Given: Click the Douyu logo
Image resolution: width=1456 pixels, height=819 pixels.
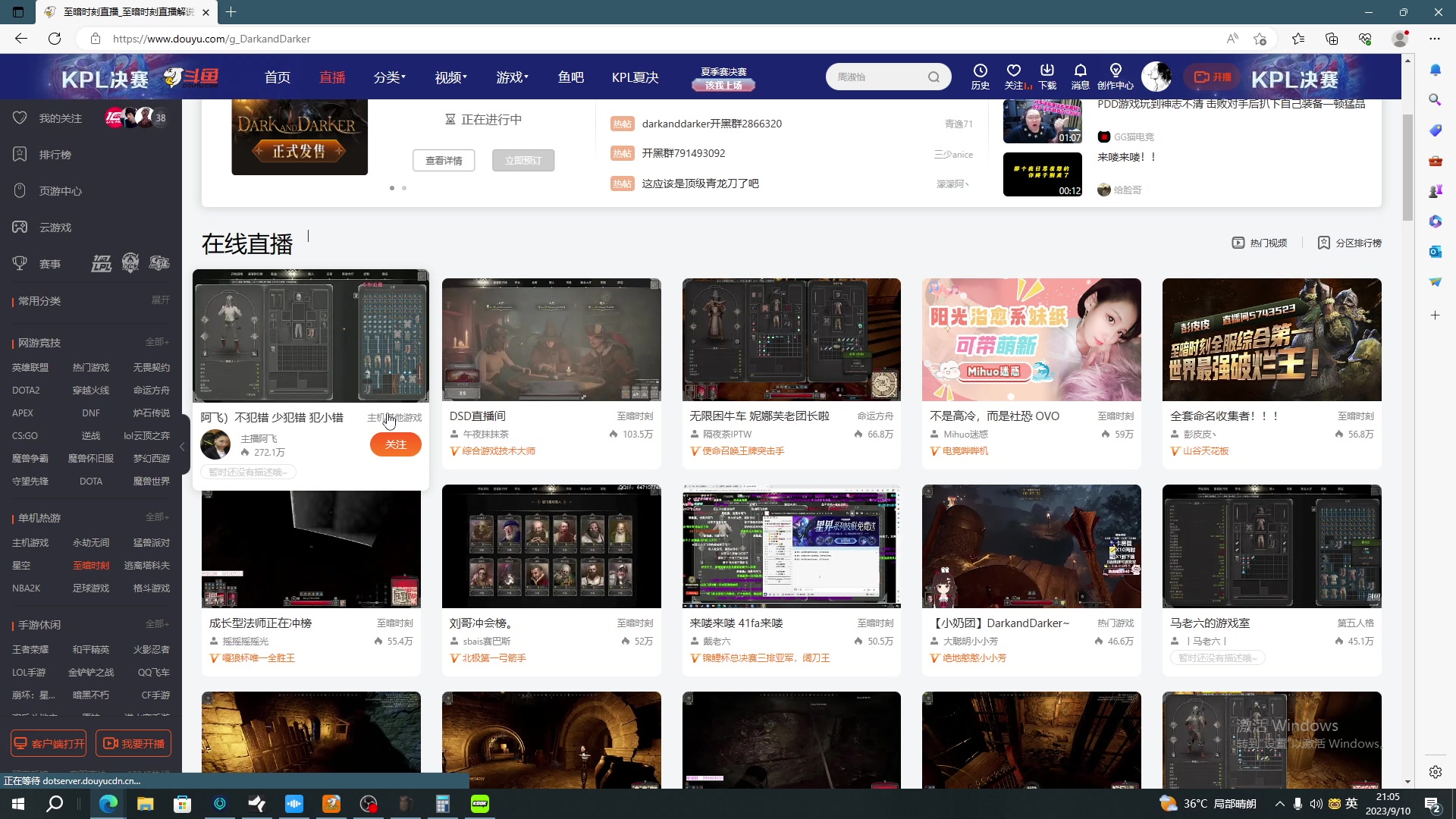Looking at the screenshot, I should pyautogui.click(x=191, y=77).
